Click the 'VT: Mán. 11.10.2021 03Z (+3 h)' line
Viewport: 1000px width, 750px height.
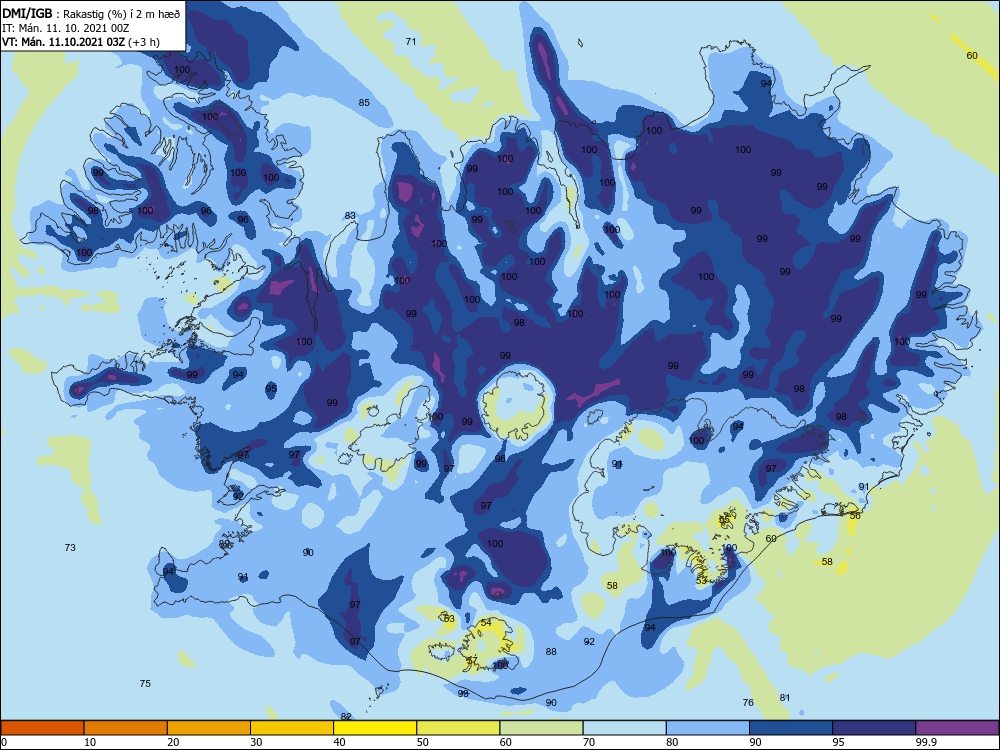81,42
